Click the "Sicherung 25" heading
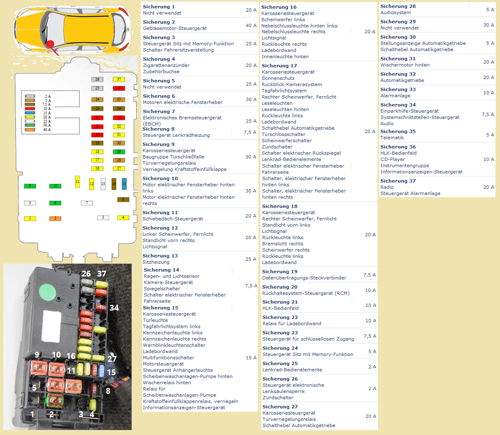This screenshot has height=435, width=500. tap(280, 364)
